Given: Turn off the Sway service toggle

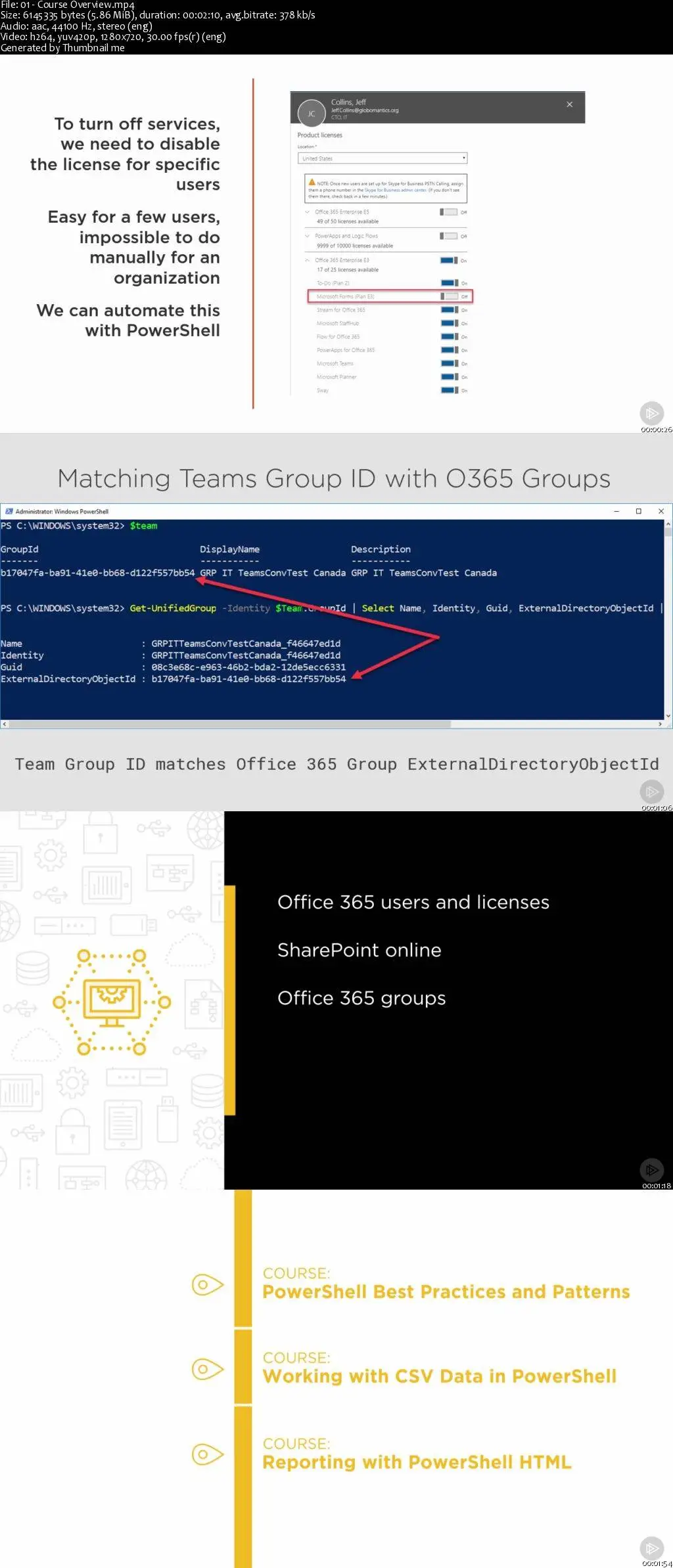Looking at the screenshot, I should (x=450, y=390).
